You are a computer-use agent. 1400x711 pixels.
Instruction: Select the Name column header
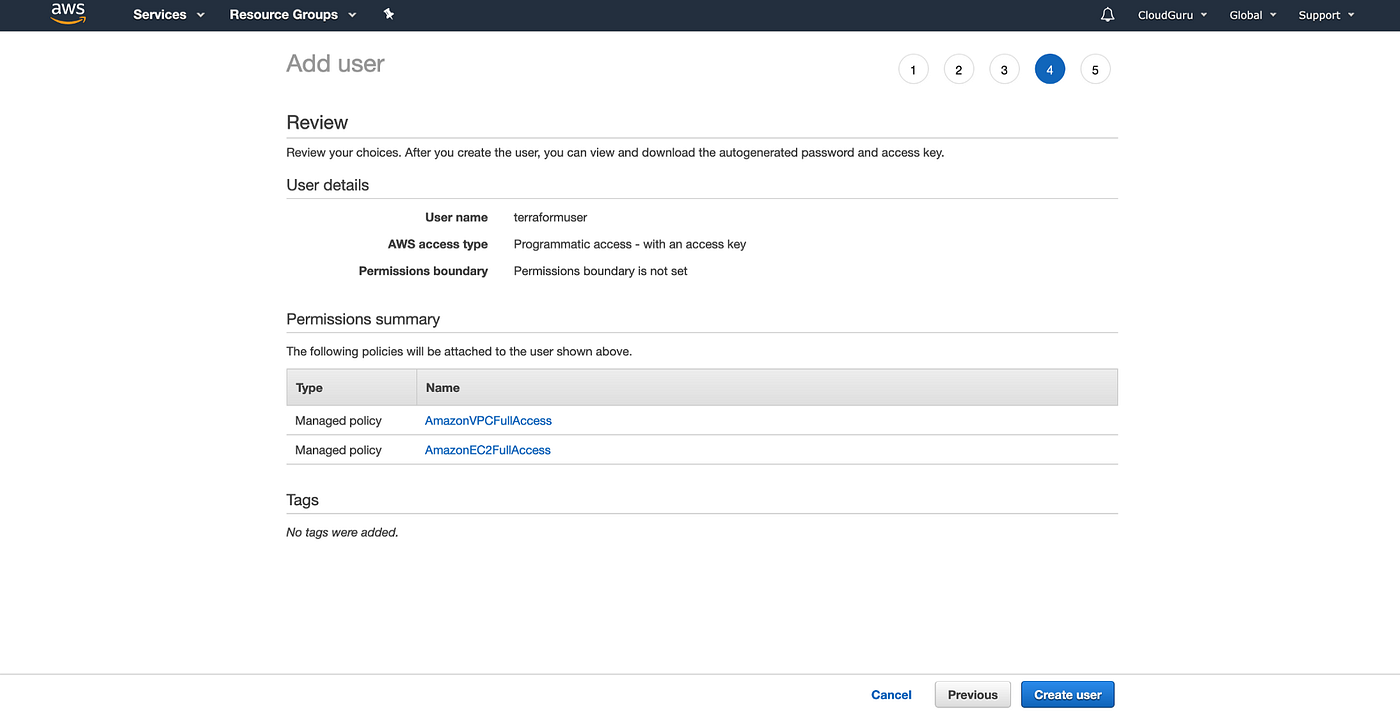[x=442, y=387]
